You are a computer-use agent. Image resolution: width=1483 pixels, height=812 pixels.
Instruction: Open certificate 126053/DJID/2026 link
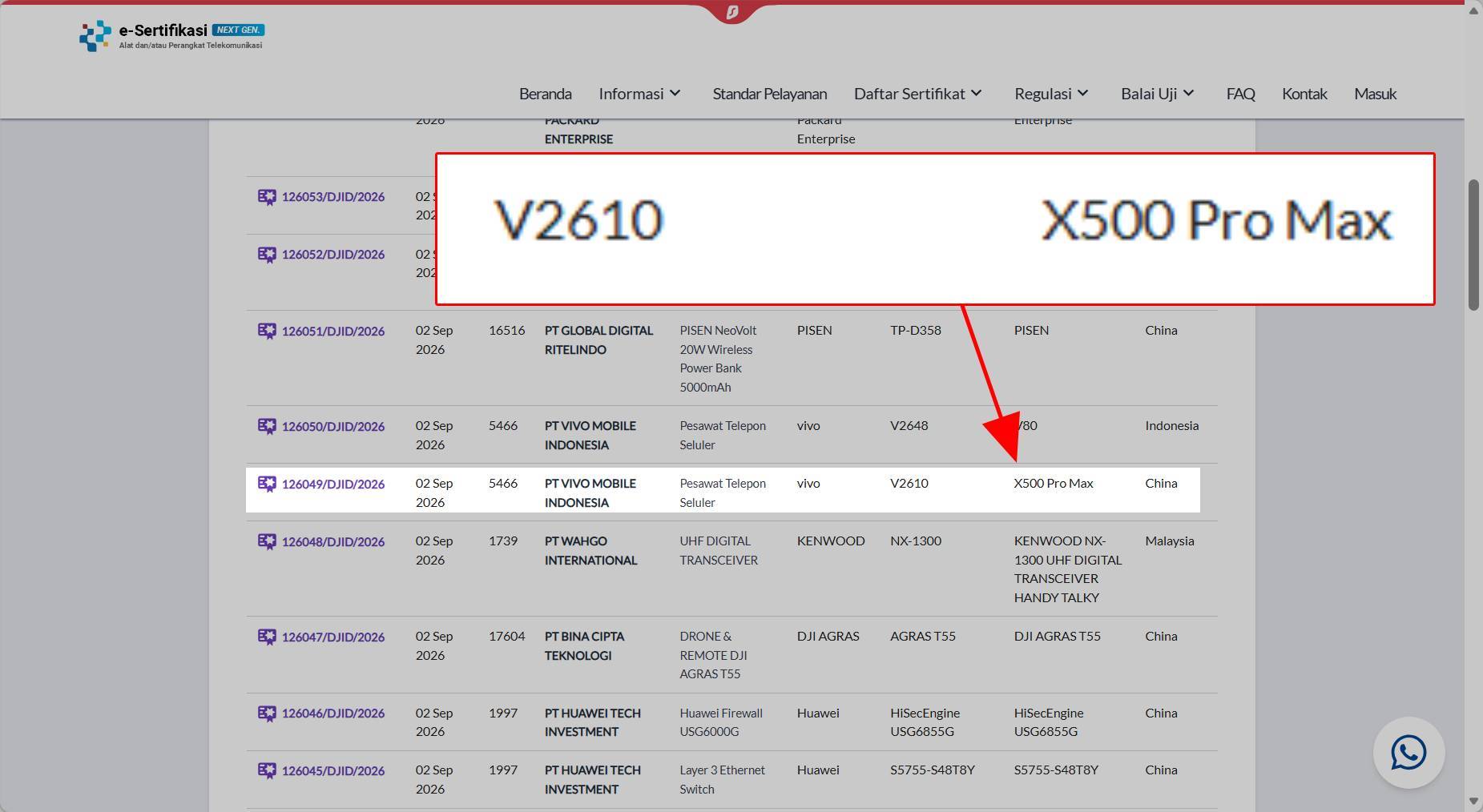[333, 197]
